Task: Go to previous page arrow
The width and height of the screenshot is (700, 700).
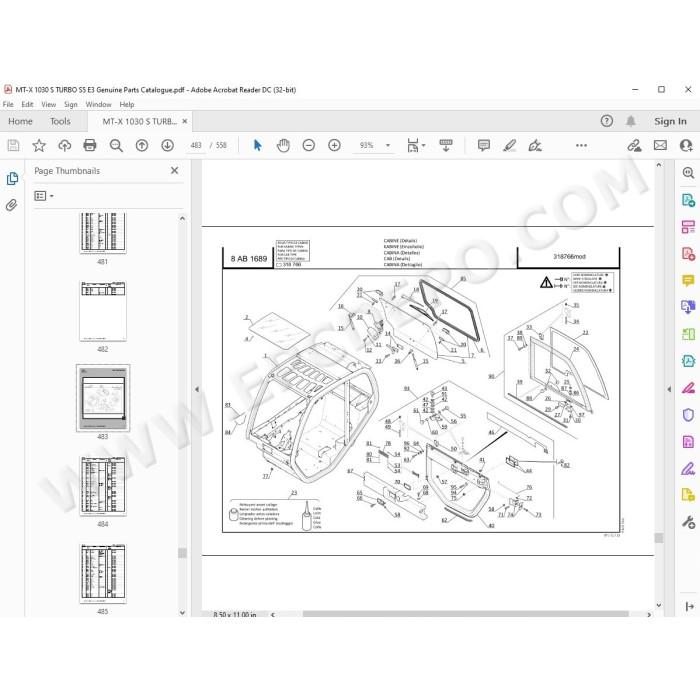Action: 142,146
